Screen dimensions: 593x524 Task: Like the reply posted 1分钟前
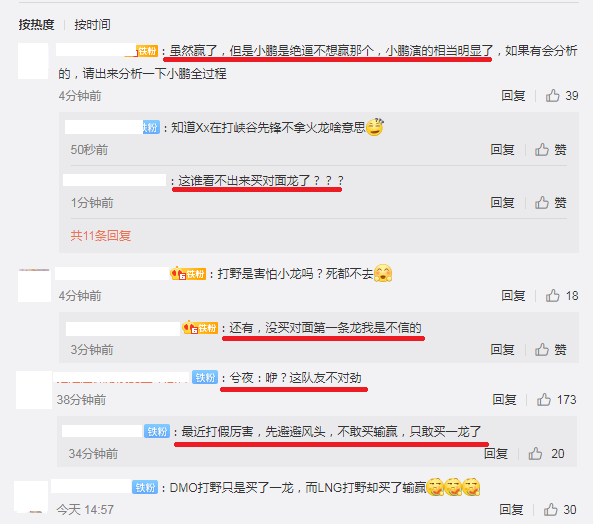tap(551, 203)
